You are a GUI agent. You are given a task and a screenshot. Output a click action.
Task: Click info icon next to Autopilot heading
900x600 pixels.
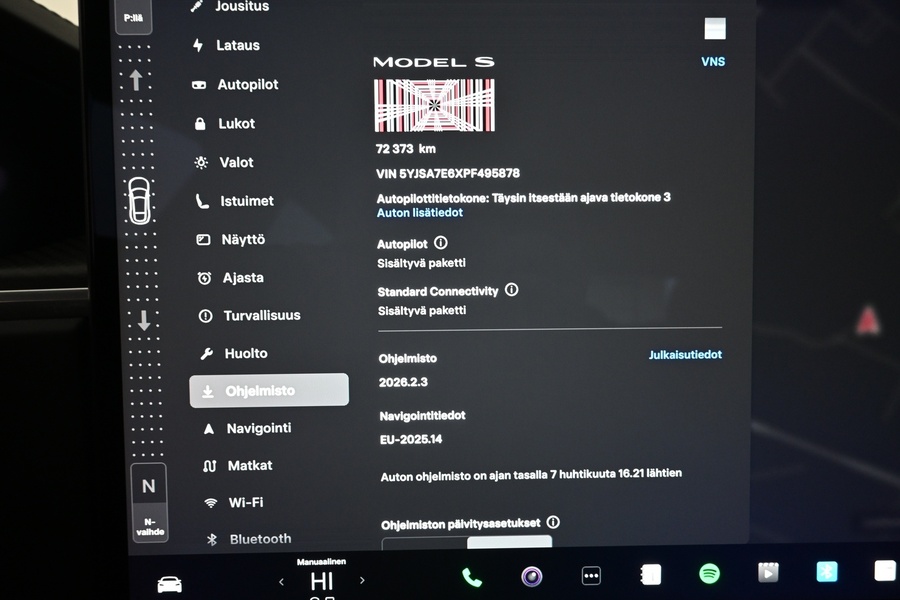click(441, 243)
